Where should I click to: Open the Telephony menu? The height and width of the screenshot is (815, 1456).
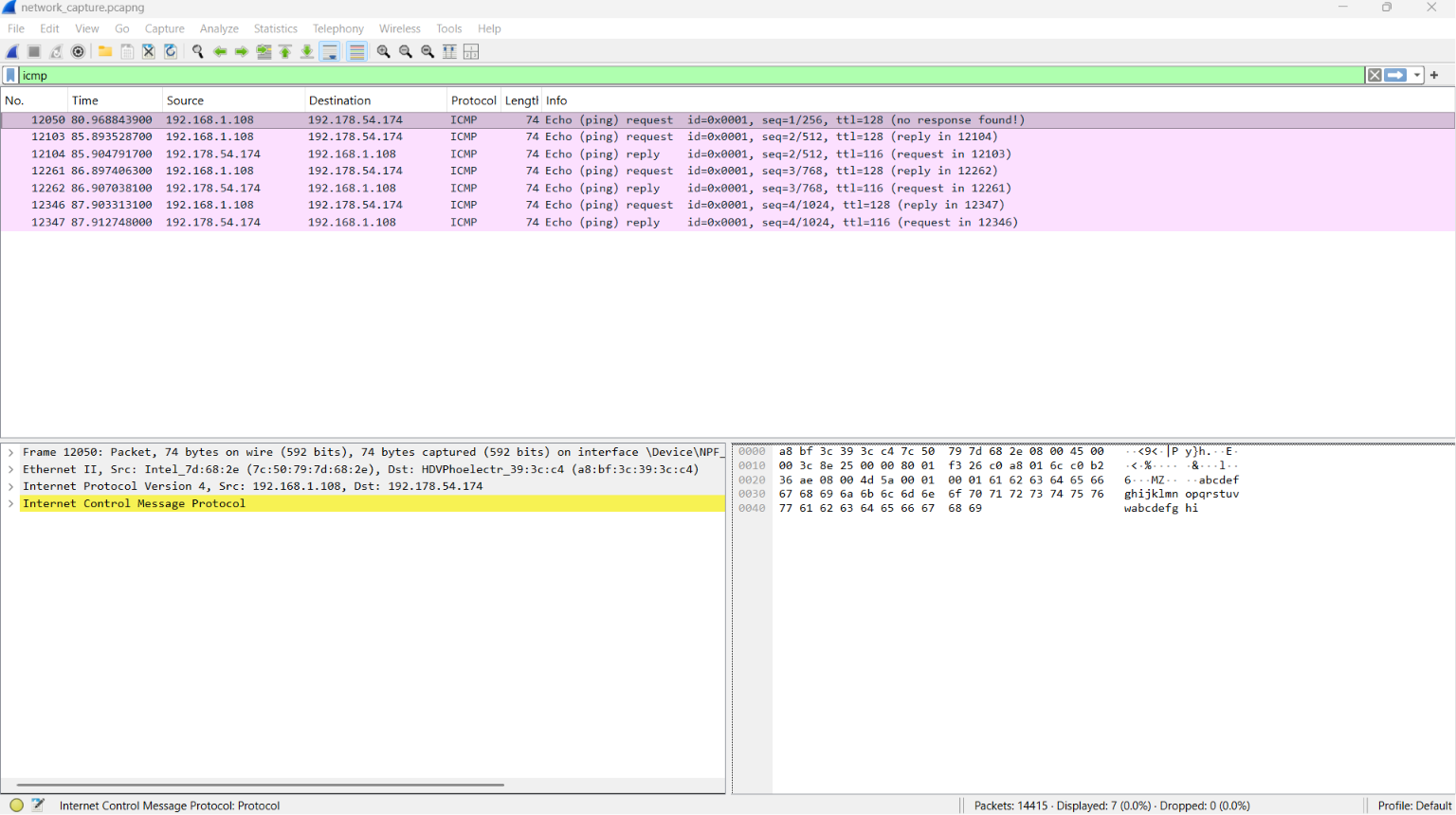[338, 28]
